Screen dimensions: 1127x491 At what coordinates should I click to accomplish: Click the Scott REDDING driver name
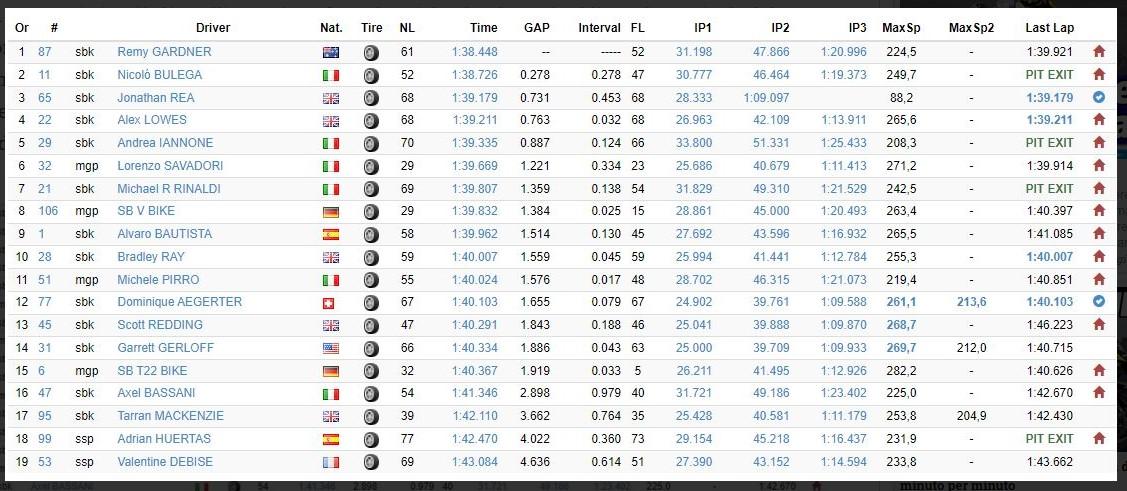160,325
